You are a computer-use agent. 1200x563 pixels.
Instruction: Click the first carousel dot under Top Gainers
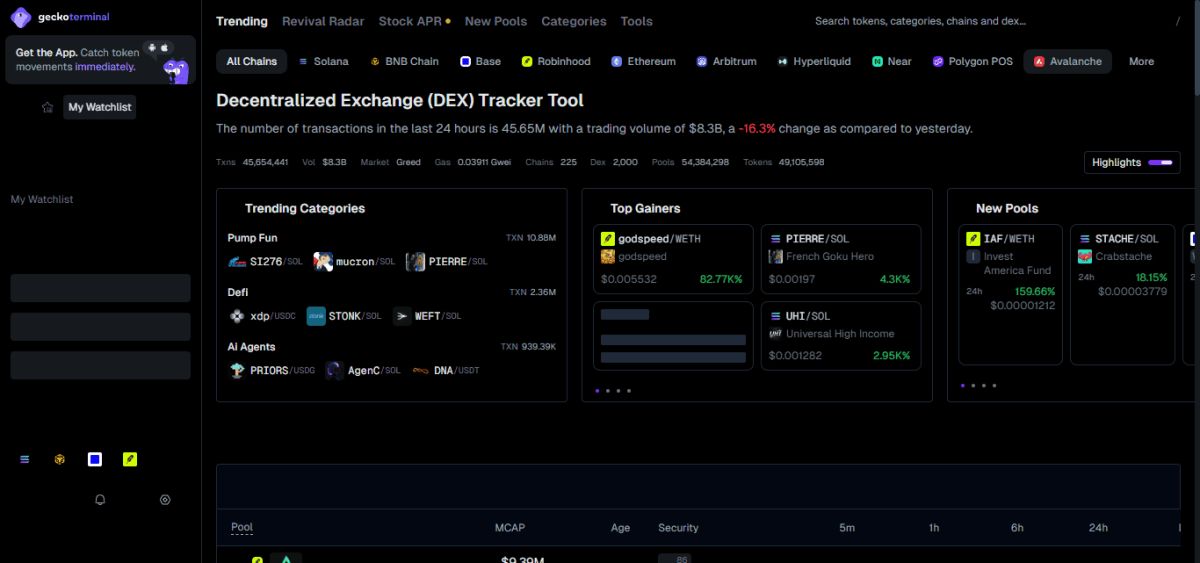(598, 391)
